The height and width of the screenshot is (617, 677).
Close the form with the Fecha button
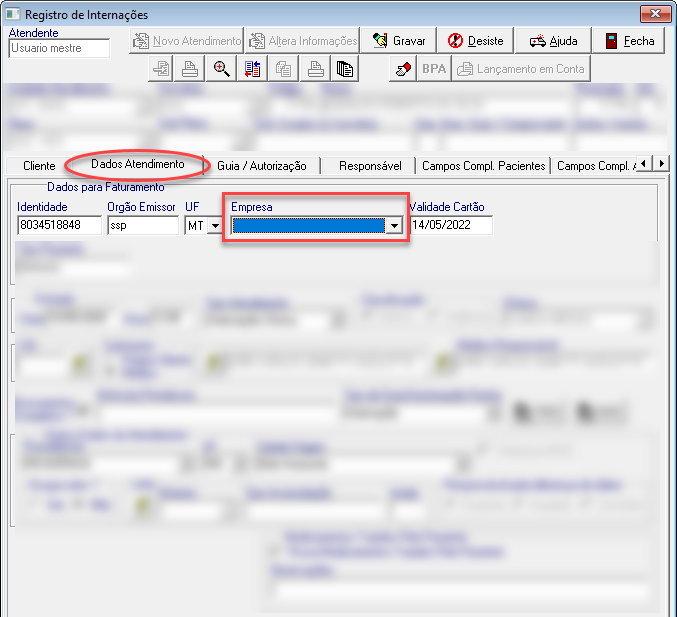click(629, 41)
